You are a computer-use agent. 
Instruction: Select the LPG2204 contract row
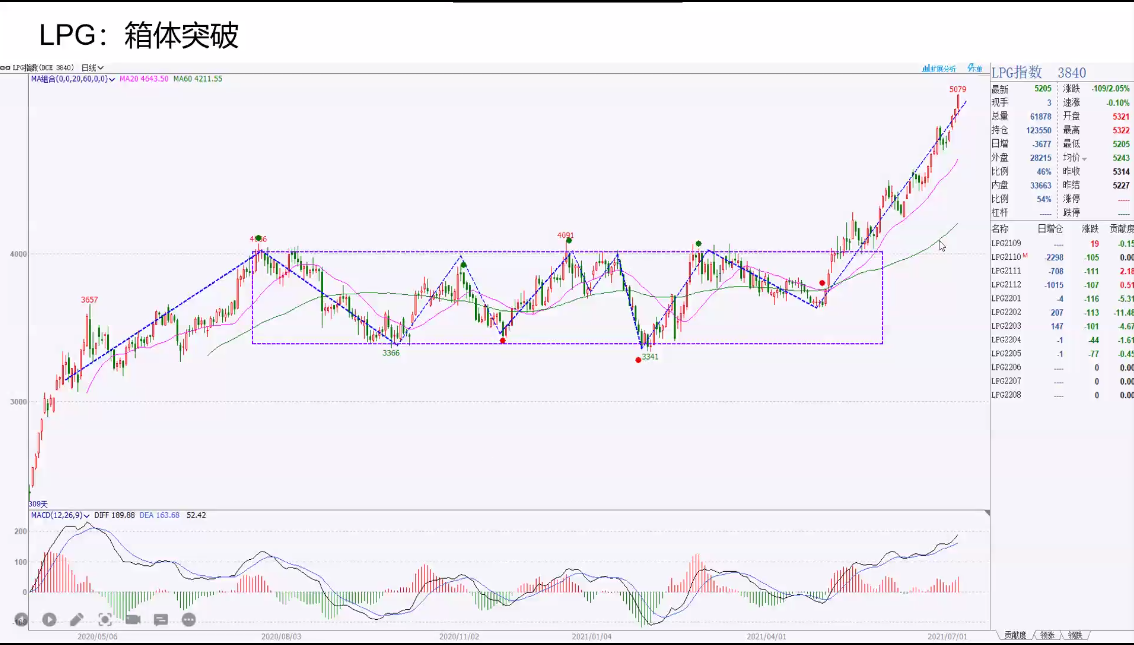tap(1062, 340)
